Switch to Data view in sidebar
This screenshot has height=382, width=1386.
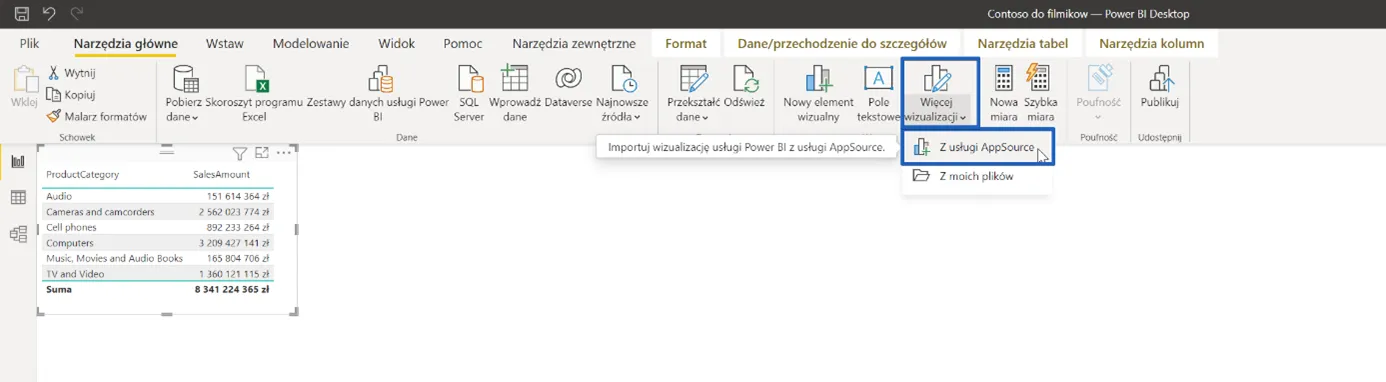pos(18,198)
